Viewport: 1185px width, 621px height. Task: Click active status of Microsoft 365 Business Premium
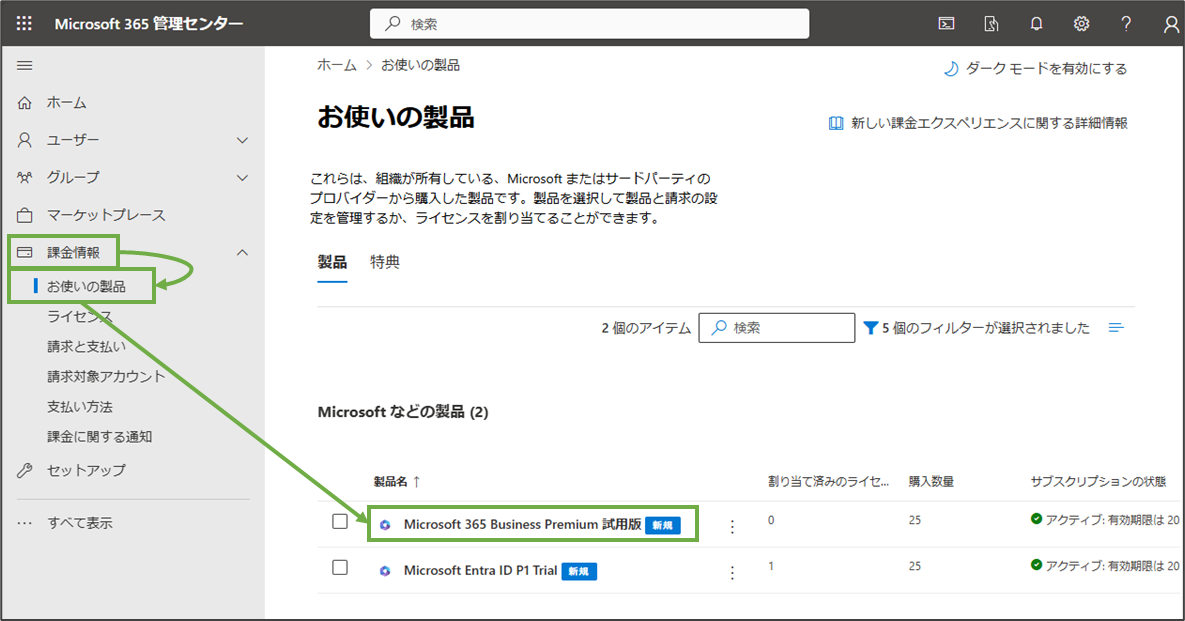[x=1105, y=520]
